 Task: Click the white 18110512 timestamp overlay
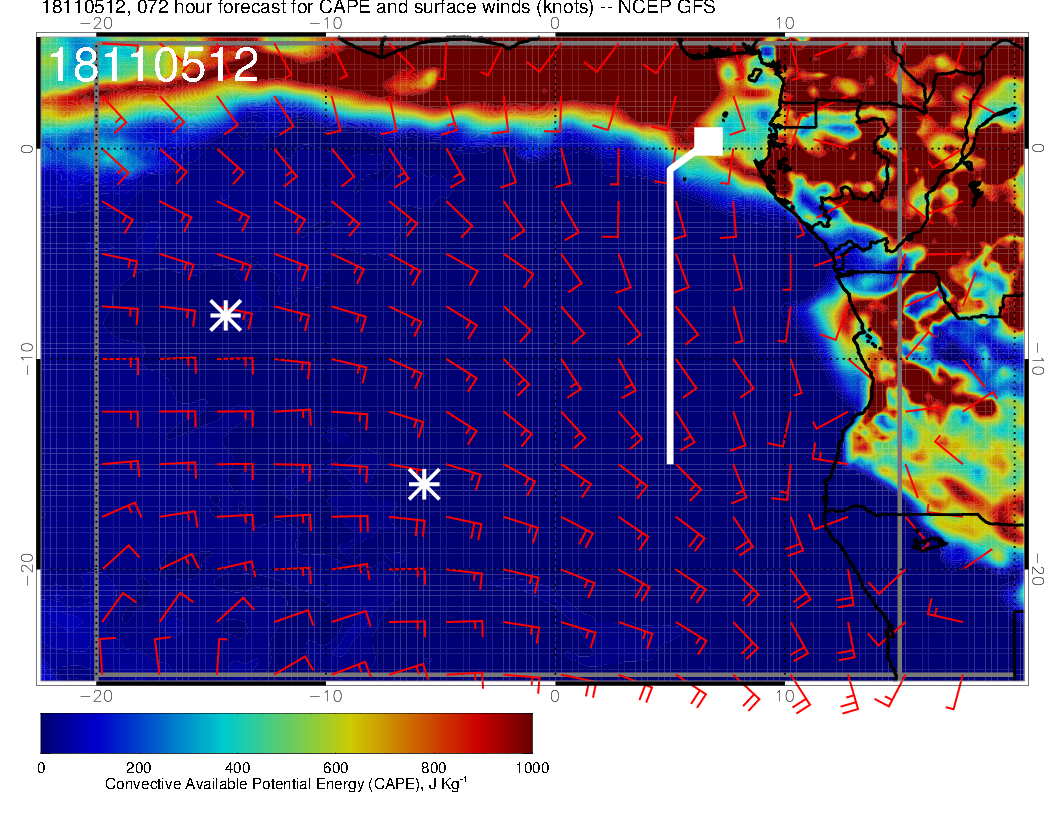[153, 66]
